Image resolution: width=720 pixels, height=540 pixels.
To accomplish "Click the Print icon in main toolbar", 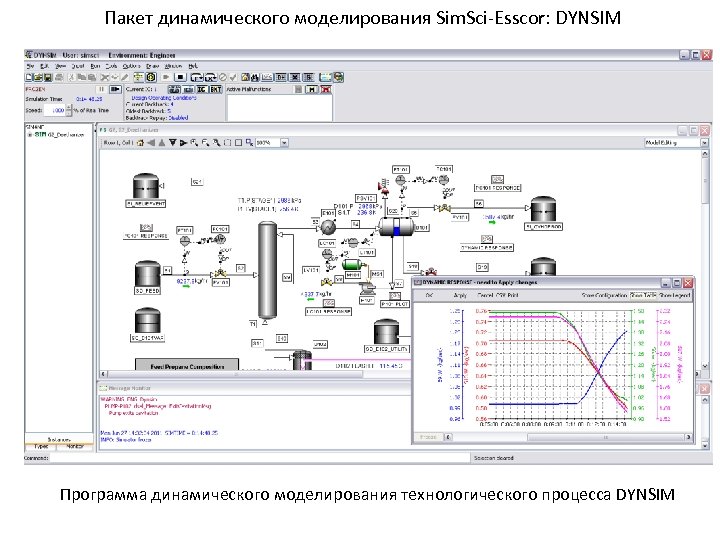I will (x=59, y=77).
